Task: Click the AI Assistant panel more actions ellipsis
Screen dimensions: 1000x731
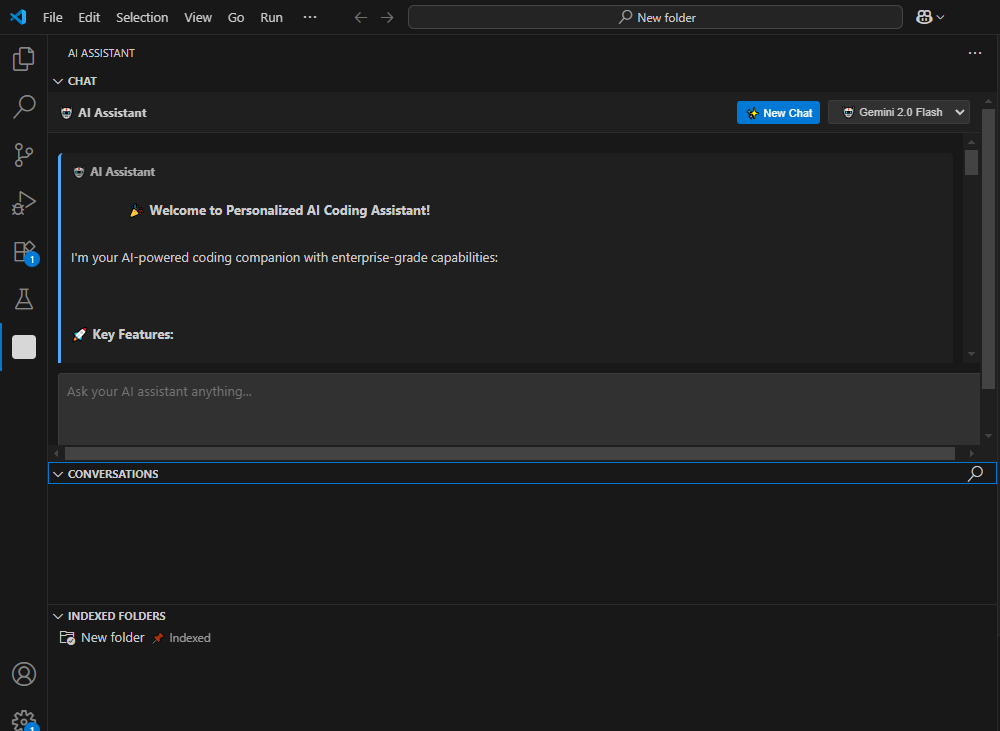Action: (975, 53)
